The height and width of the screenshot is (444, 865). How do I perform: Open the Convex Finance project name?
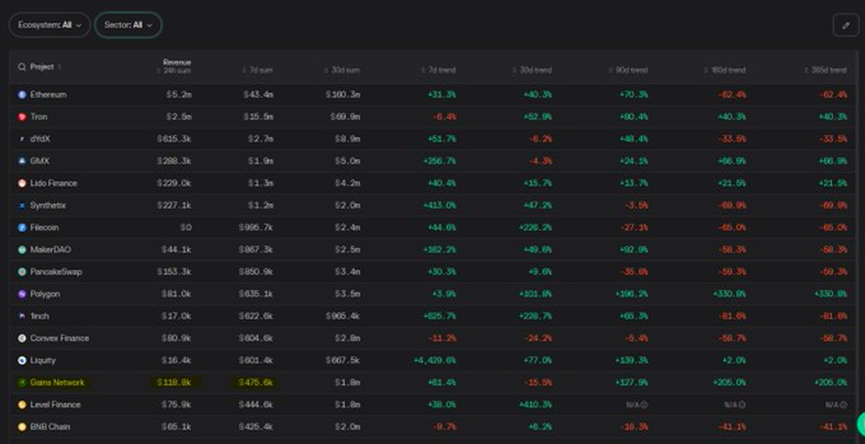click(60, 338)
